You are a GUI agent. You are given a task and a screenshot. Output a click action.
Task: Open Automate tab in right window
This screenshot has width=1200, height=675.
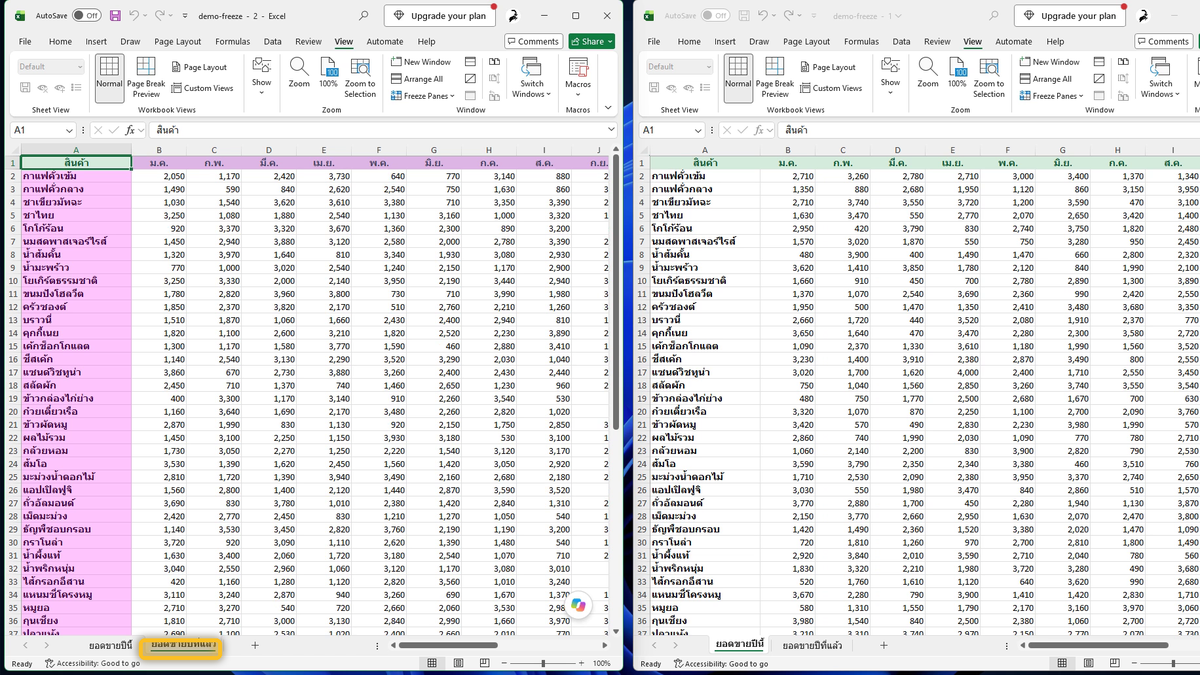point(1014,41)
